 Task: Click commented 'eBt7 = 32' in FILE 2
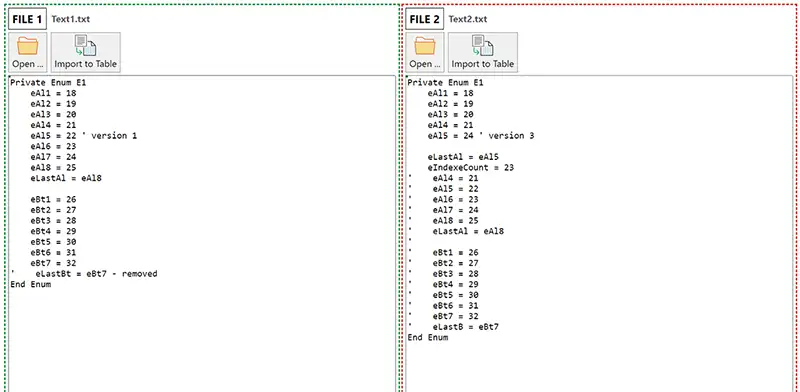[x=456, y=316]
